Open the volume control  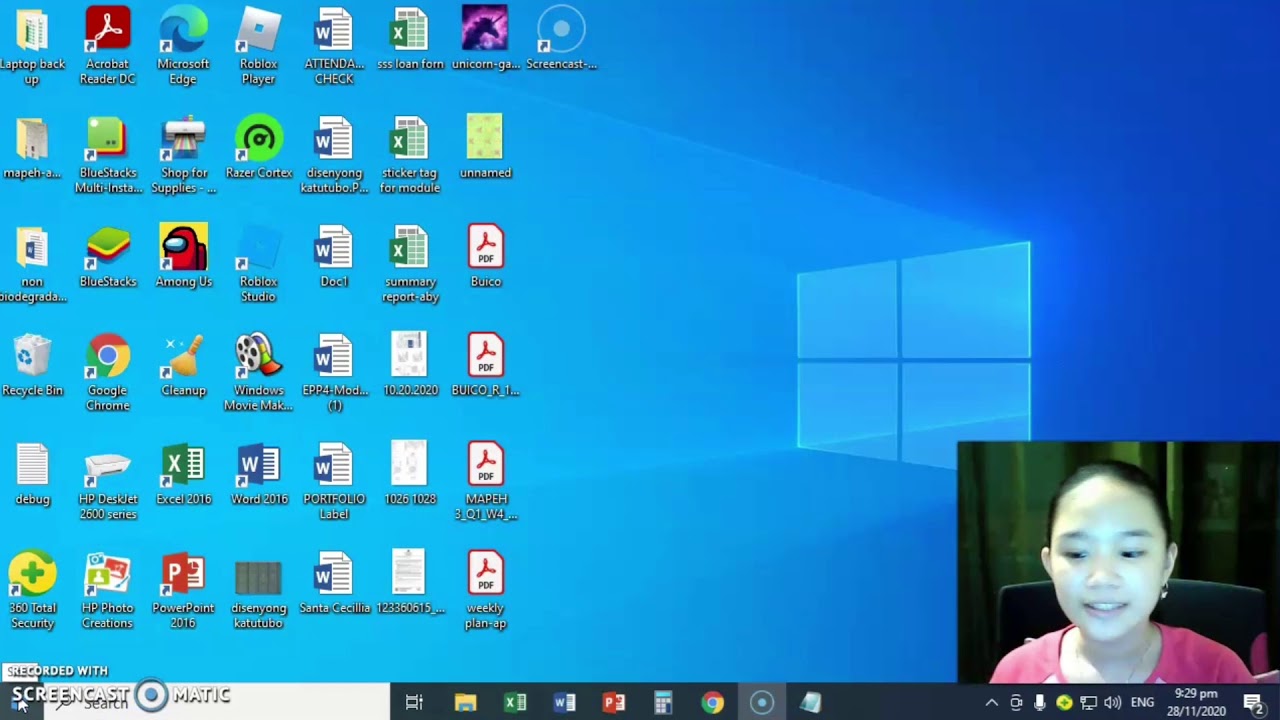(1112, 703)
